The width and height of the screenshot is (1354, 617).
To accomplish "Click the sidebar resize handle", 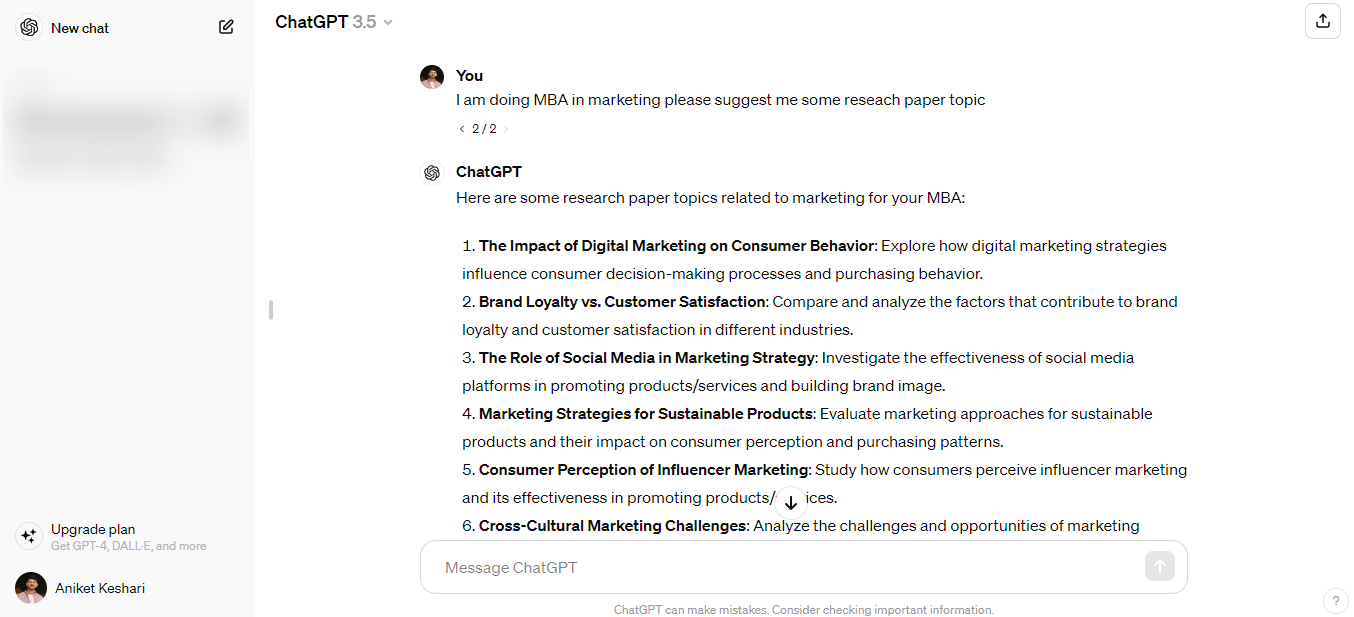I will (270, 310).
